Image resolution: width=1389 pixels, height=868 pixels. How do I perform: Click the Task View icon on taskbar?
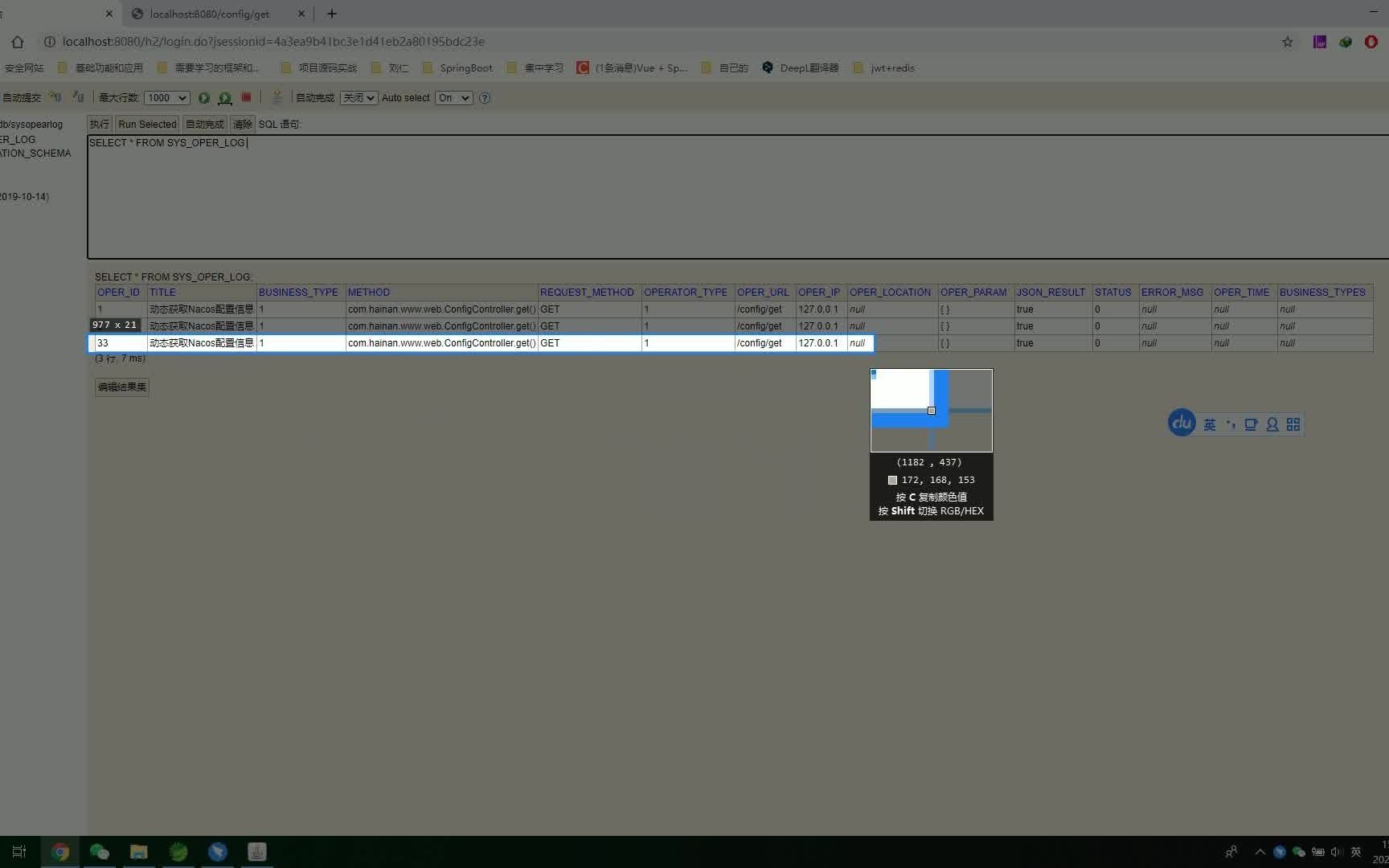pos(19,852)
